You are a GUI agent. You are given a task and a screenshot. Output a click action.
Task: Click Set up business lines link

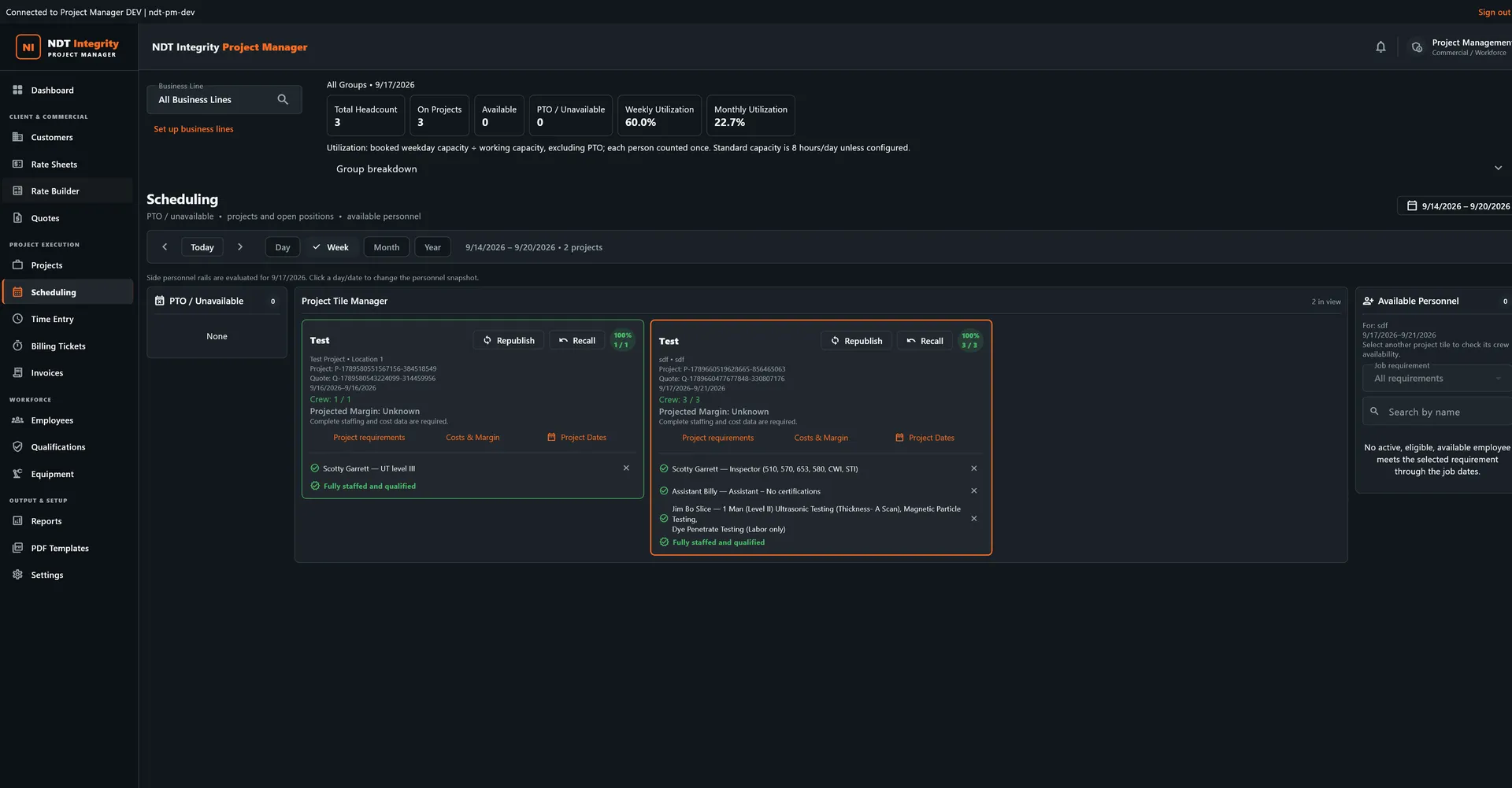pos(194,129)
